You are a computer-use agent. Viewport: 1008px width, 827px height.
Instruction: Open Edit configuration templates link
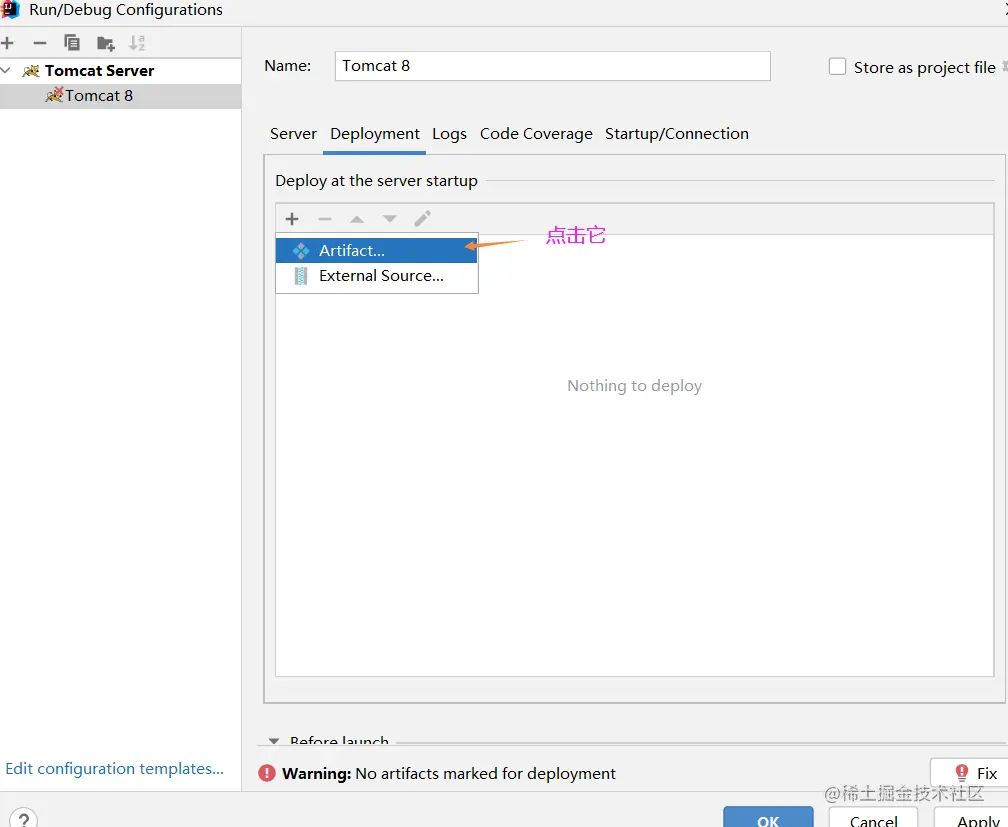114,768
